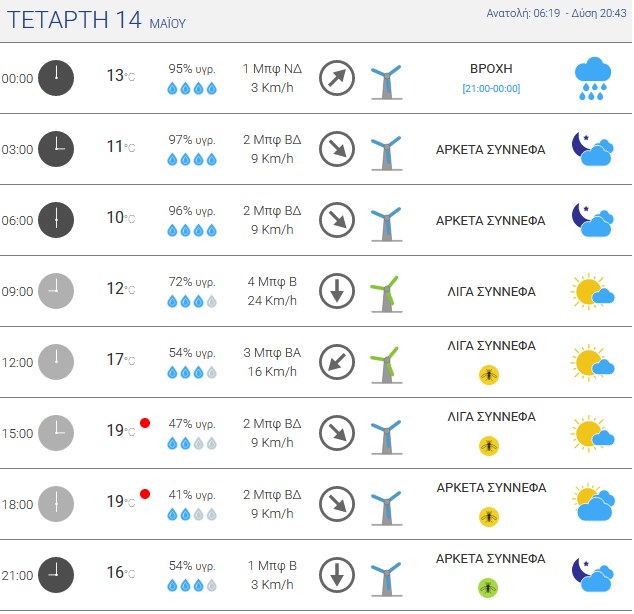634x614 pixels.
Task: Click the sunrise and sunset times text
Action: tap(556, 13)
